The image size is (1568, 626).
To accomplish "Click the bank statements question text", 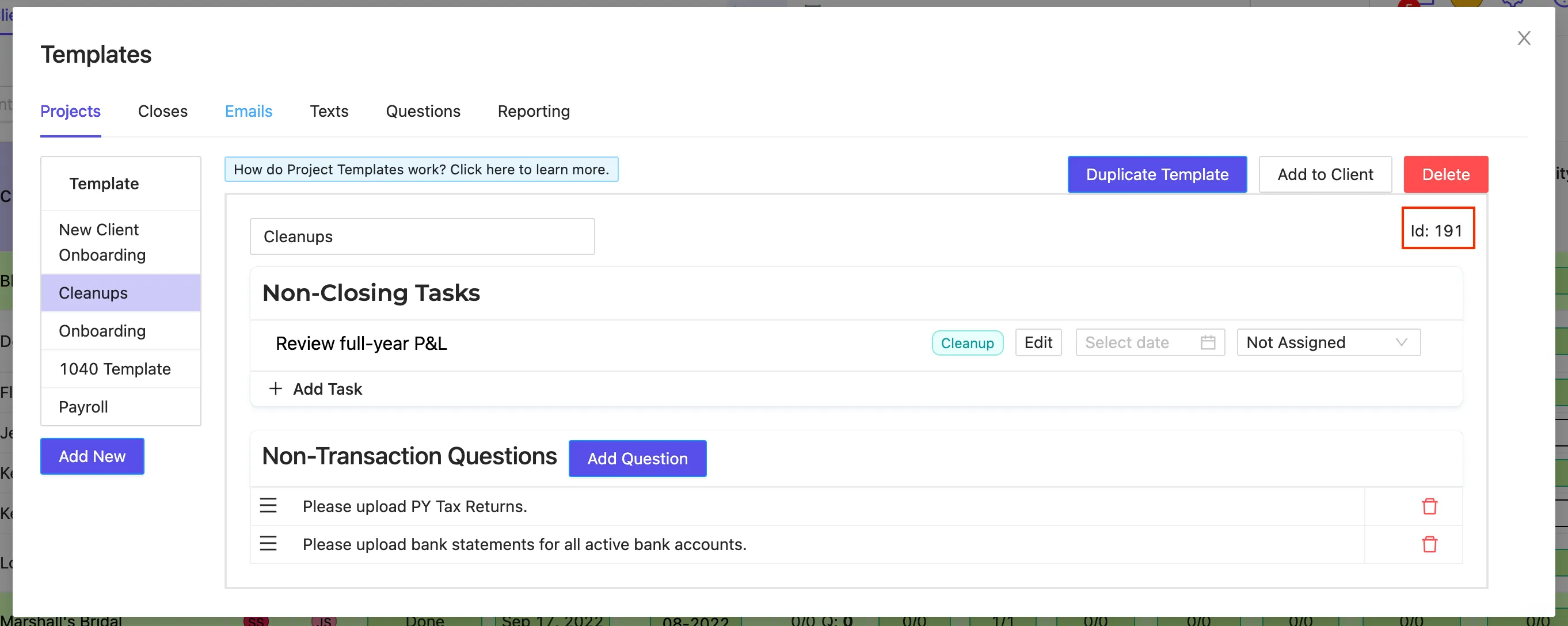I will pos(524,544).
